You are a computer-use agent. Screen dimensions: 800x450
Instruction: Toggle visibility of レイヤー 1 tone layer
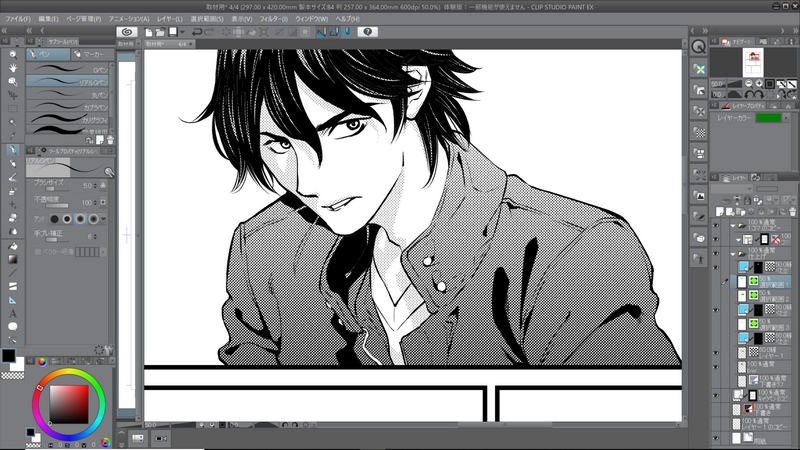pos(716,353)
